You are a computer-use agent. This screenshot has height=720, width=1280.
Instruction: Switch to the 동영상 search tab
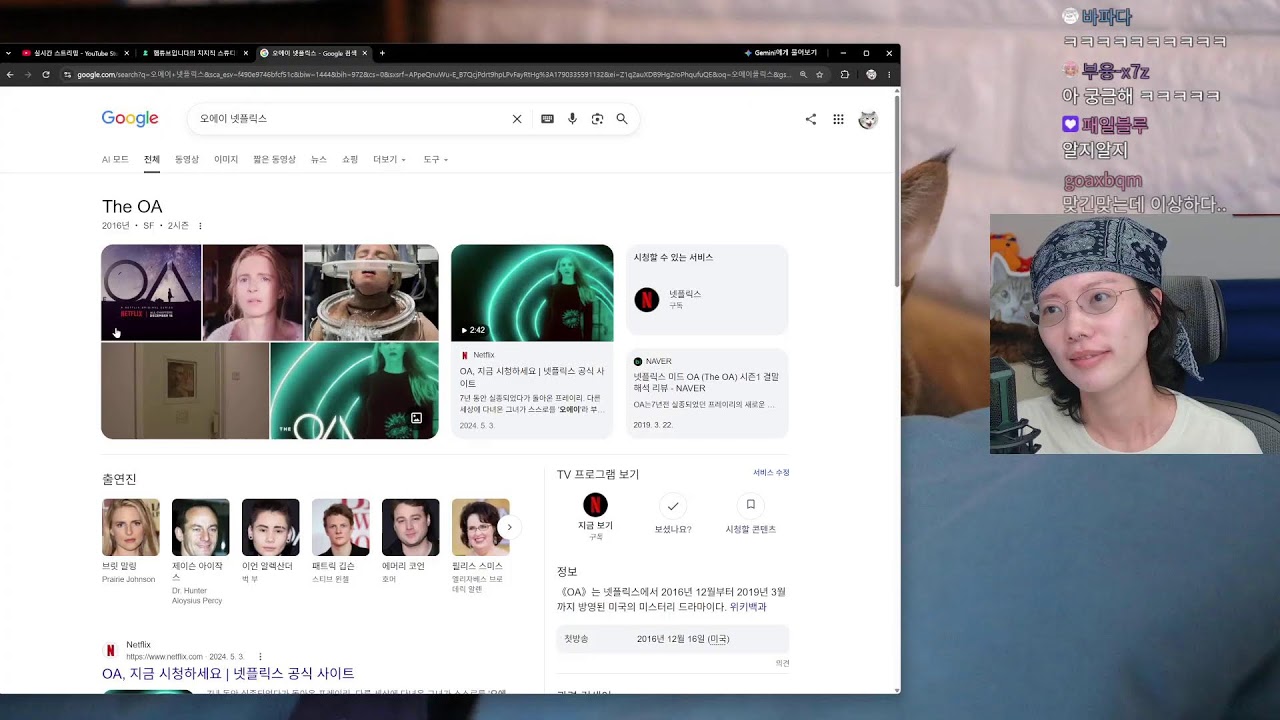[187, 160]
